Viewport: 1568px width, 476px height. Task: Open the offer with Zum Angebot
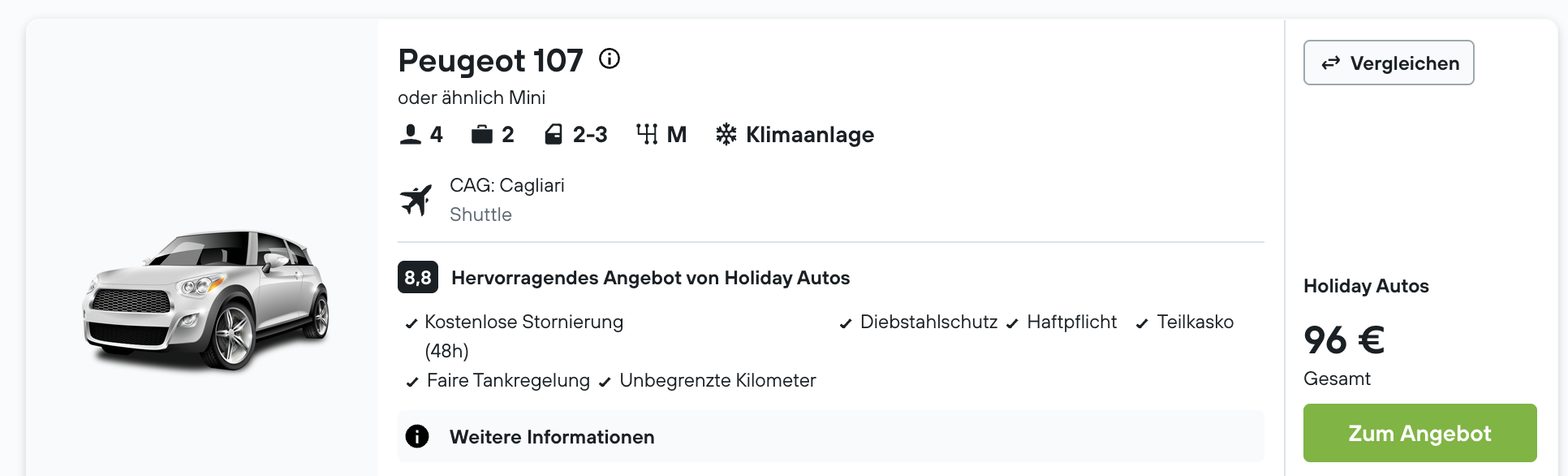coord(1420,433)
